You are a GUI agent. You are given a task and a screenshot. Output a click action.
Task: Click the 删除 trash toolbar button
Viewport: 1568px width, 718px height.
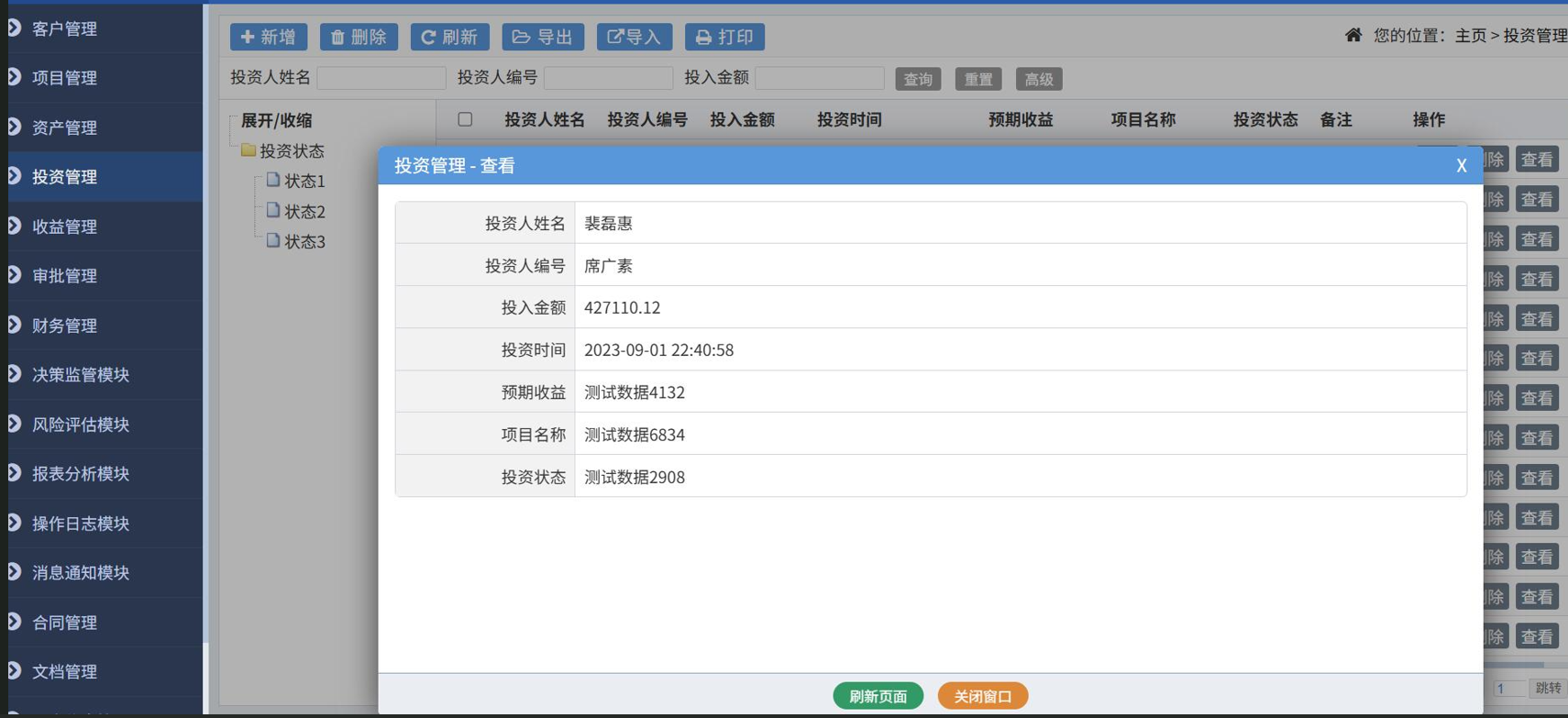pyautogui.click(x=359, y=37)
